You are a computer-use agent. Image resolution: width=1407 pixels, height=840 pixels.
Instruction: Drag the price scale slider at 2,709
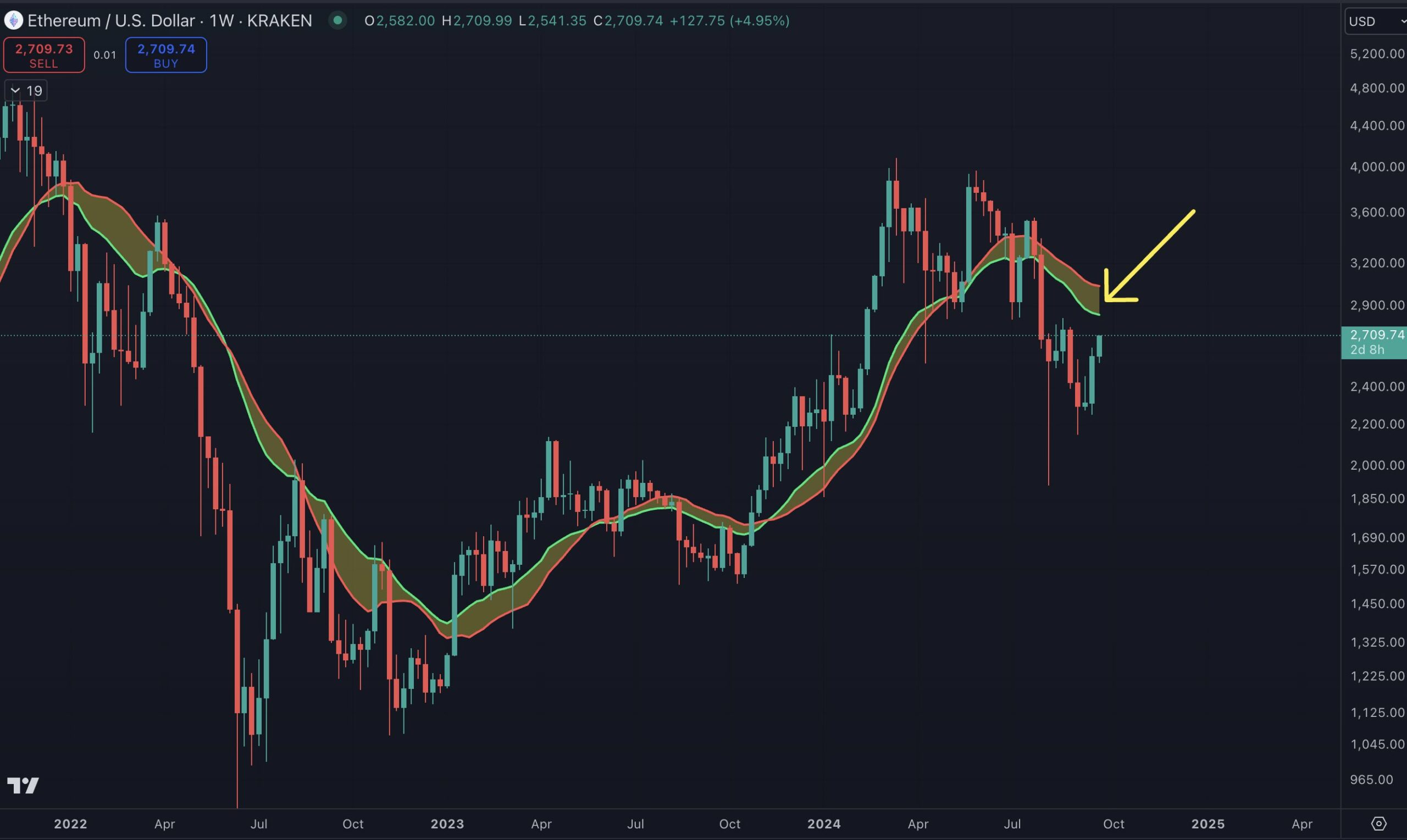tap(1375, 341)
